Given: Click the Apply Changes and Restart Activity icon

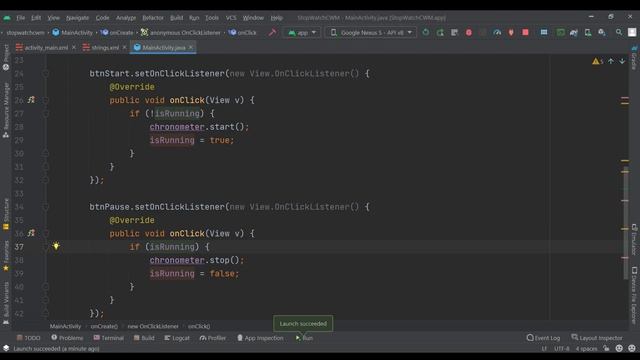Looking at the screenshot, I should coord(440,32).
